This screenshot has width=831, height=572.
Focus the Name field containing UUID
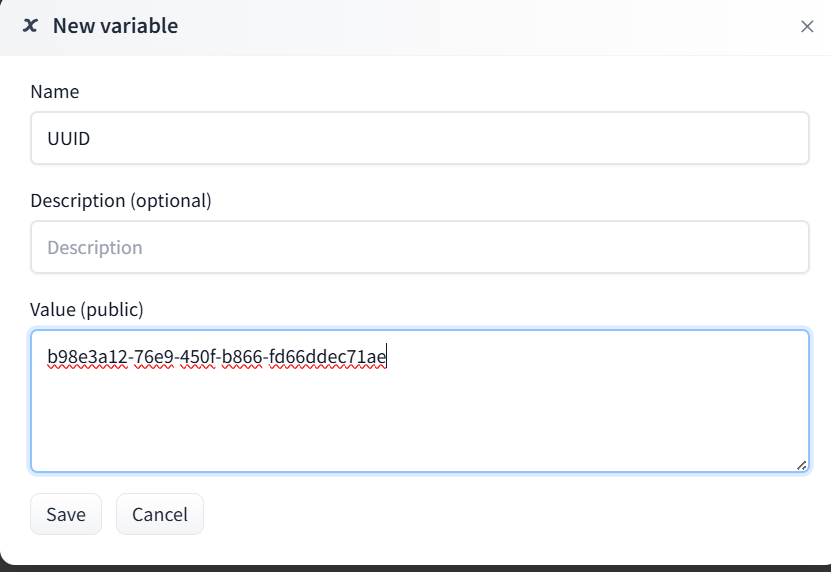click(420, 138)
